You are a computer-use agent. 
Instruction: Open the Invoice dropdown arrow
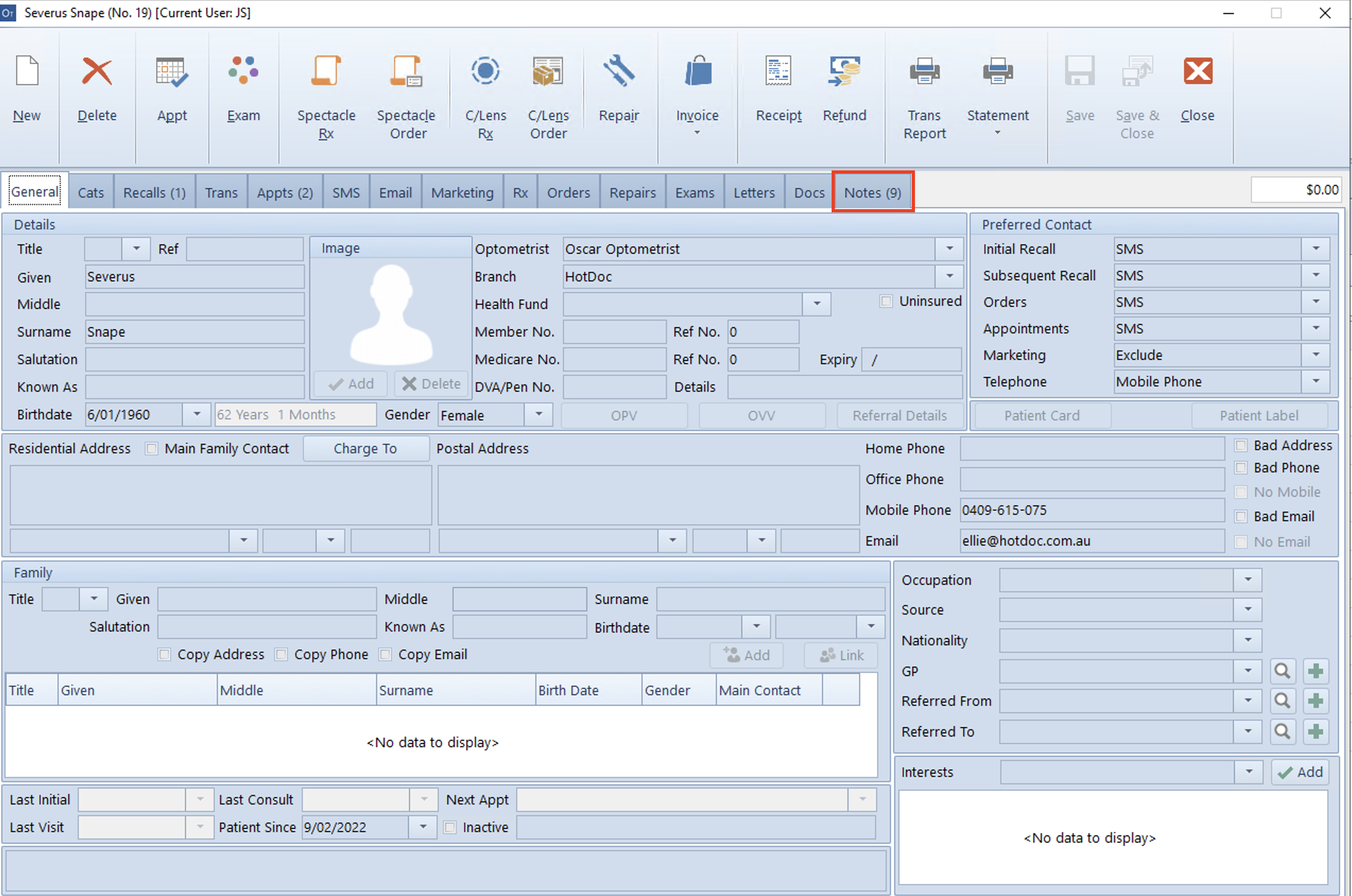coord(697,133)
